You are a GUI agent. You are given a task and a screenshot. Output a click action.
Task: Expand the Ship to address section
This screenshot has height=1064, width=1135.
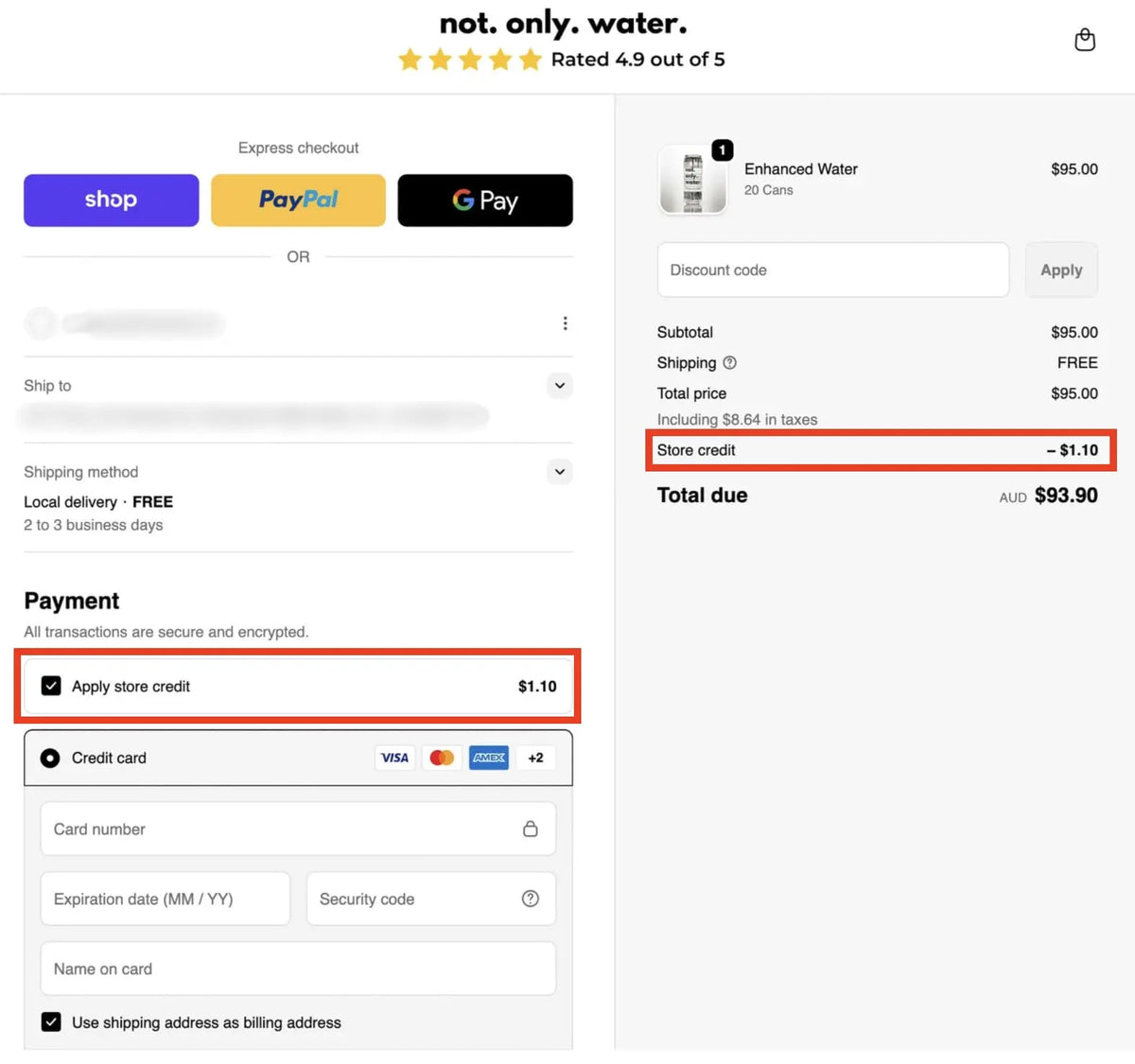(x=560, y=386)
